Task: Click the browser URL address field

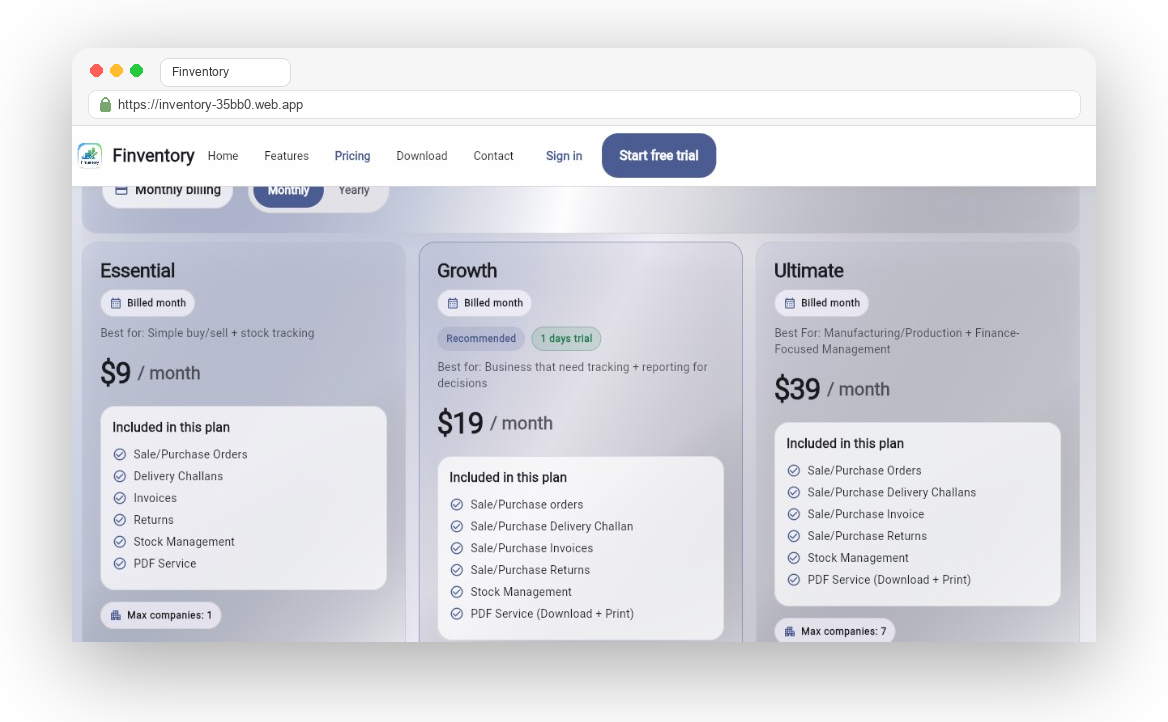Action: pos(584,104)
